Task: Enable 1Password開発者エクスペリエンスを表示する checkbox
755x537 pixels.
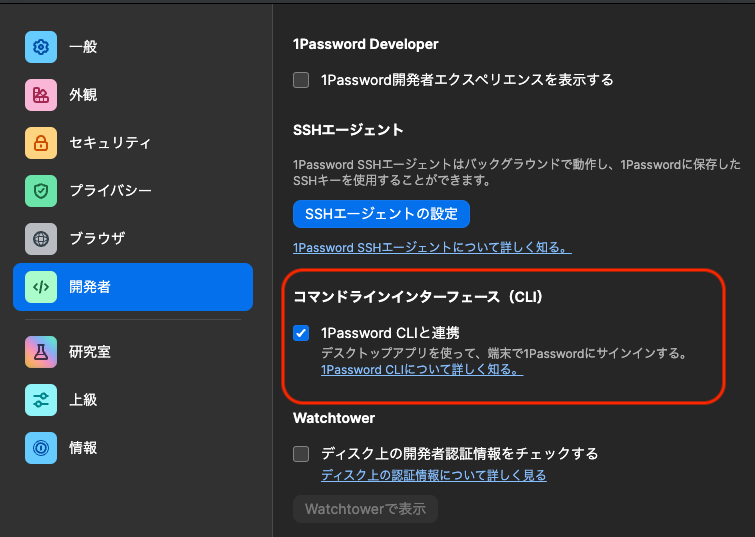Action: (x=301, y=80)
